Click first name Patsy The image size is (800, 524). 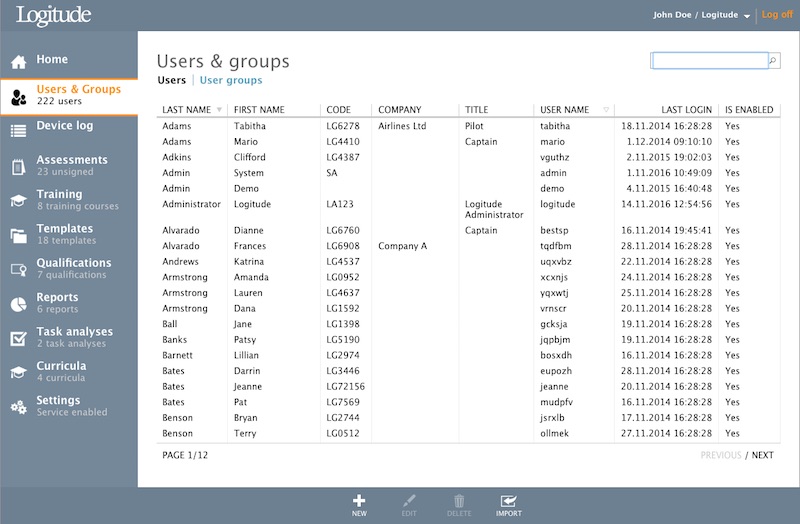coord(245,340)
